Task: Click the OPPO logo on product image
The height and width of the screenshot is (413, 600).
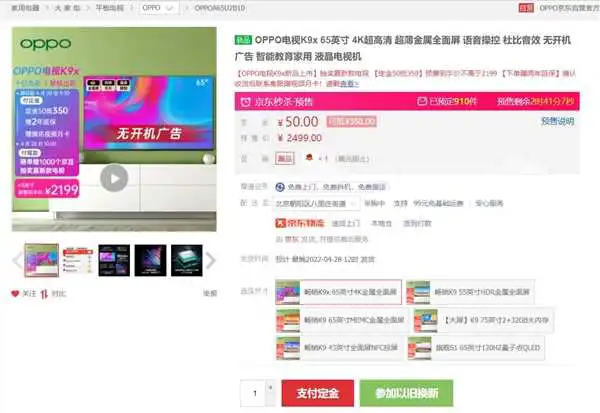Action: click(46, 44)
